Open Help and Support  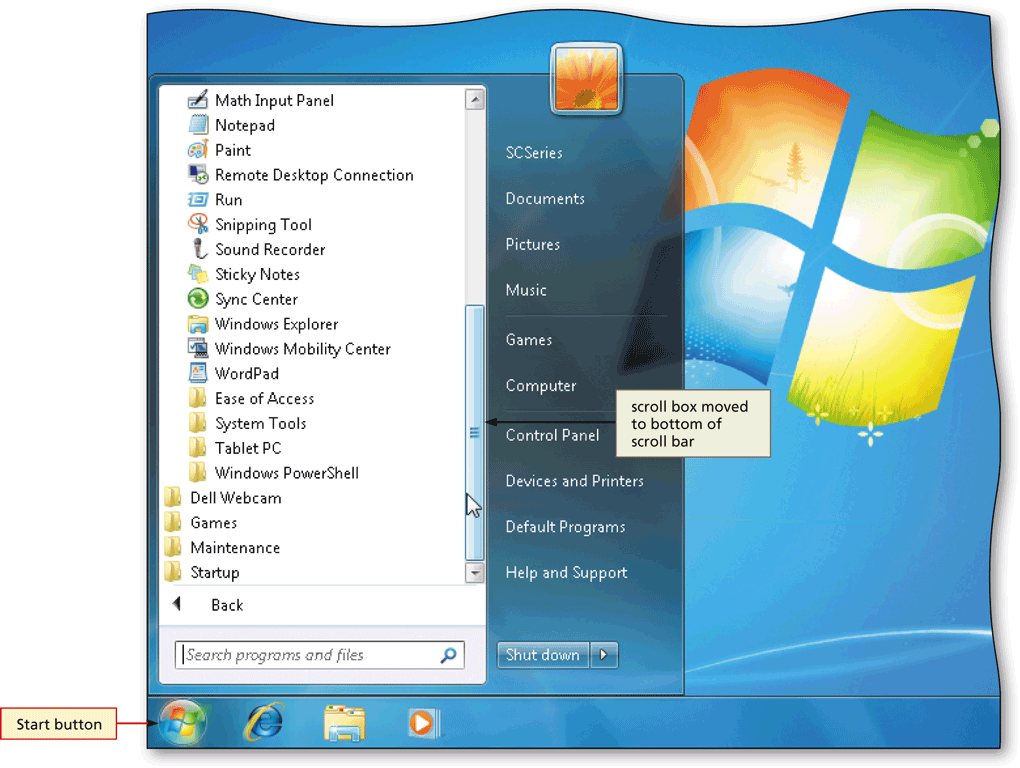coord(567,572)
